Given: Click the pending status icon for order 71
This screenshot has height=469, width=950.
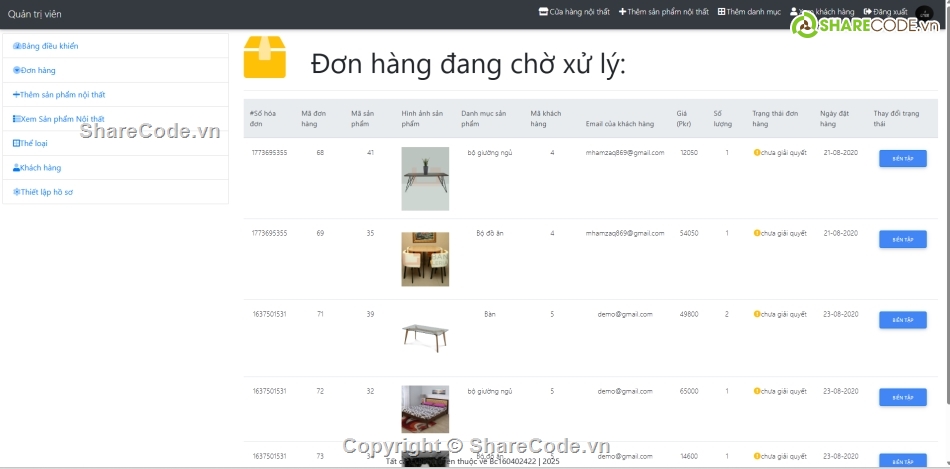Looking at the screenshot, I should pyautogui.click(x=757, y=314).
